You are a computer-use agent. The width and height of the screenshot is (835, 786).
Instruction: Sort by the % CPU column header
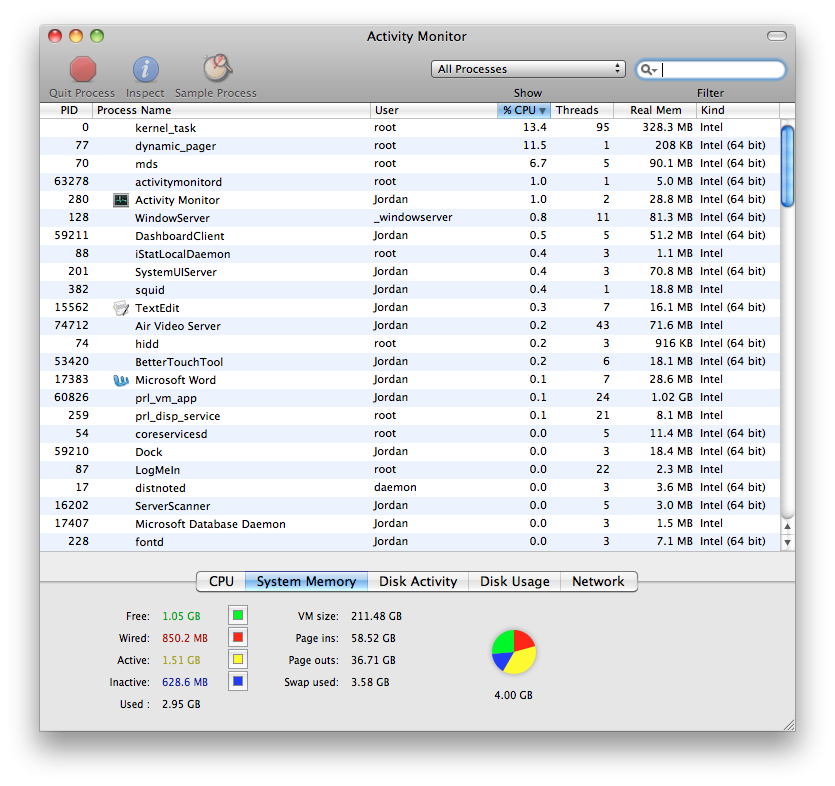tap(524, 110)
